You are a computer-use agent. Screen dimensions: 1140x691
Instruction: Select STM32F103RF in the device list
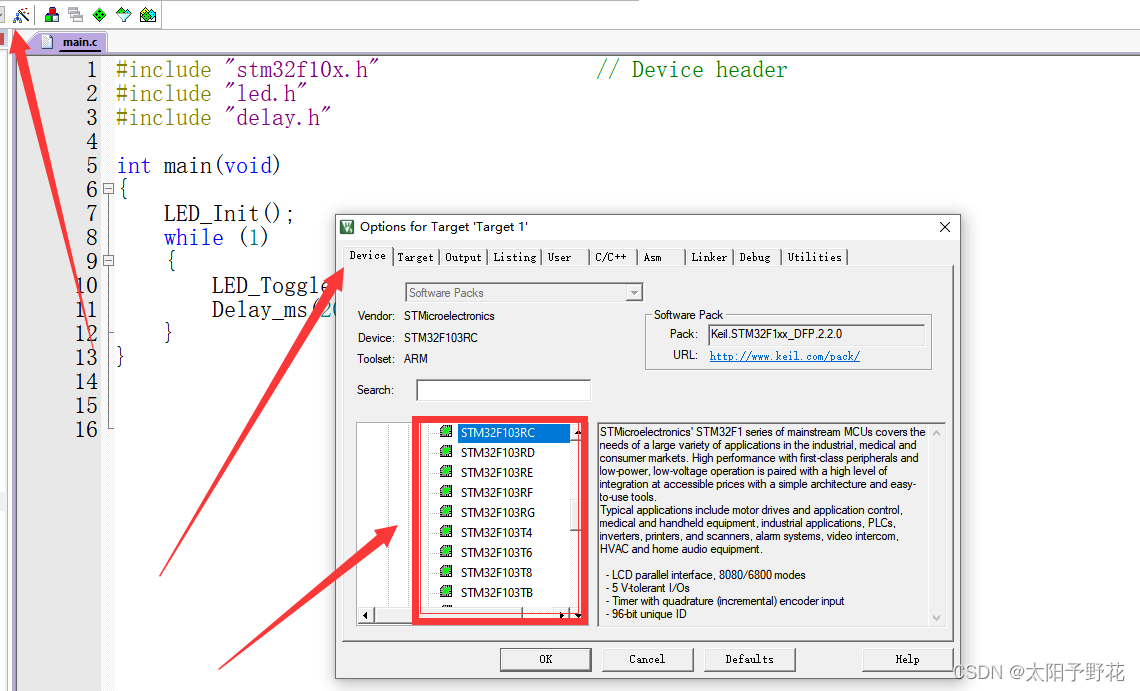coord(497,492)
